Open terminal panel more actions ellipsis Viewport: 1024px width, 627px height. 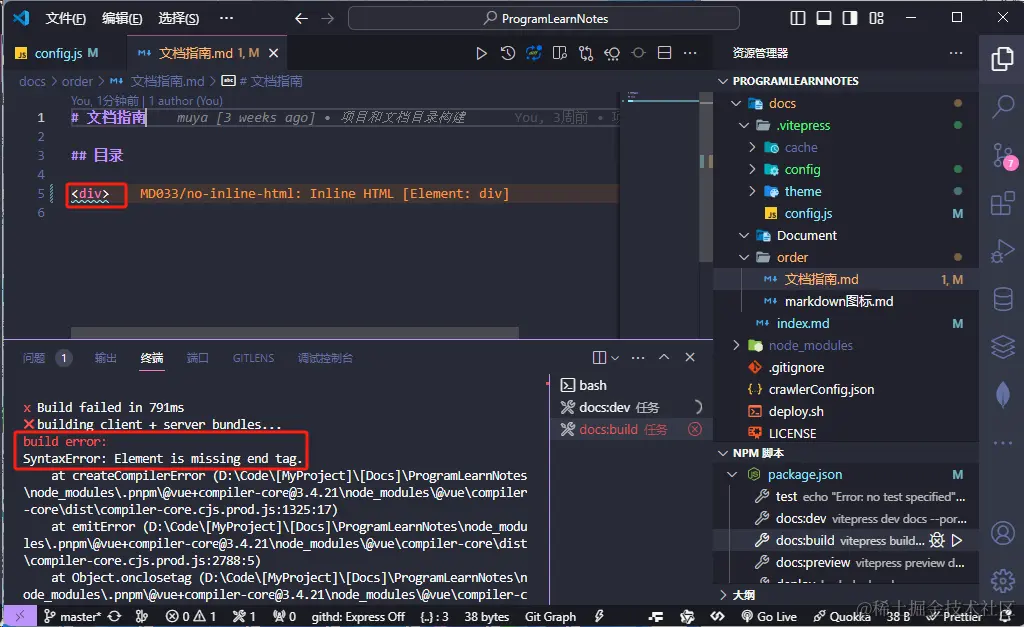point(638,357)
